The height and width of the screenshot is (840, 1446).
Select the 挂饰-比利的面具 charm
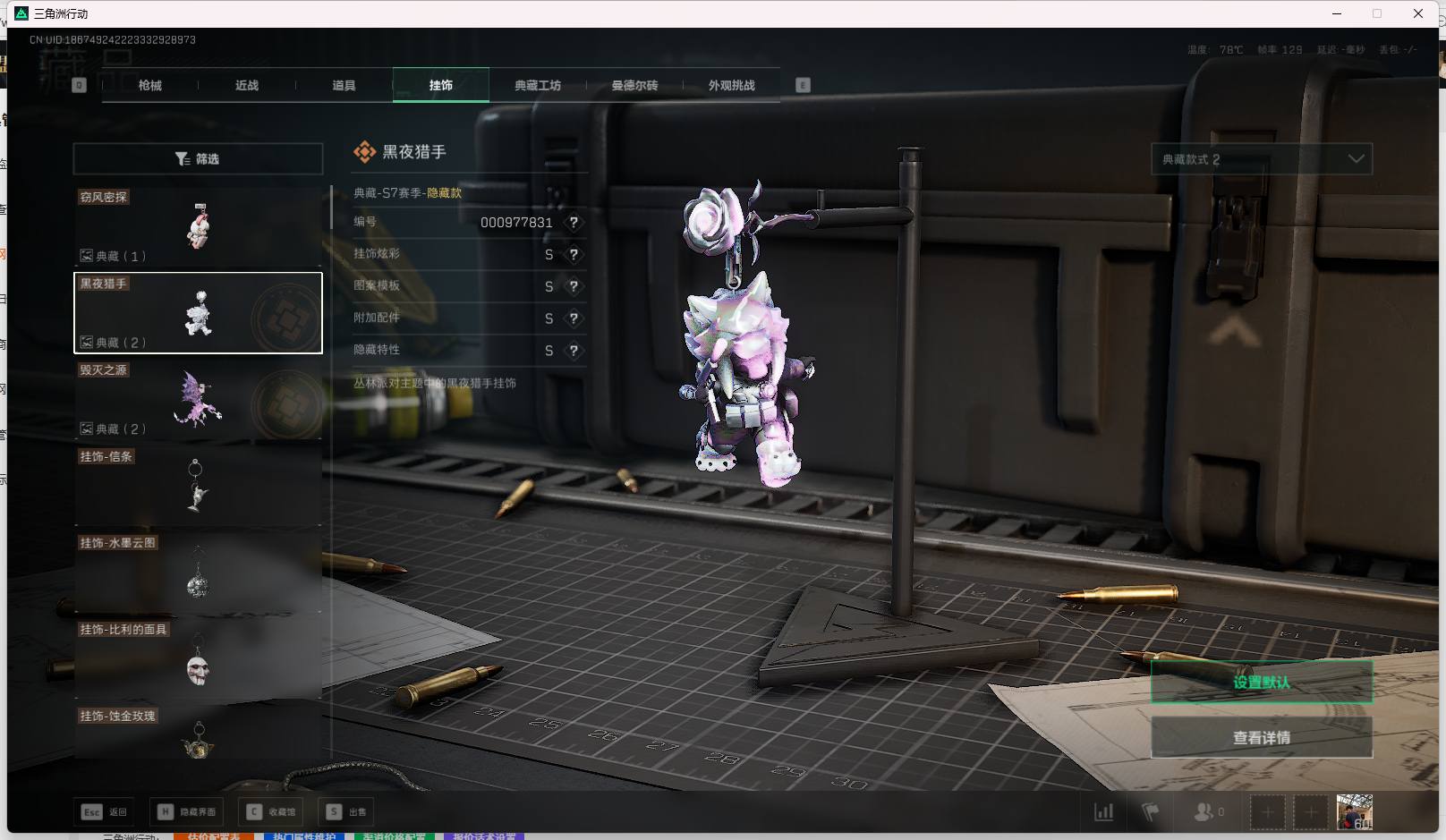[198, 658]
